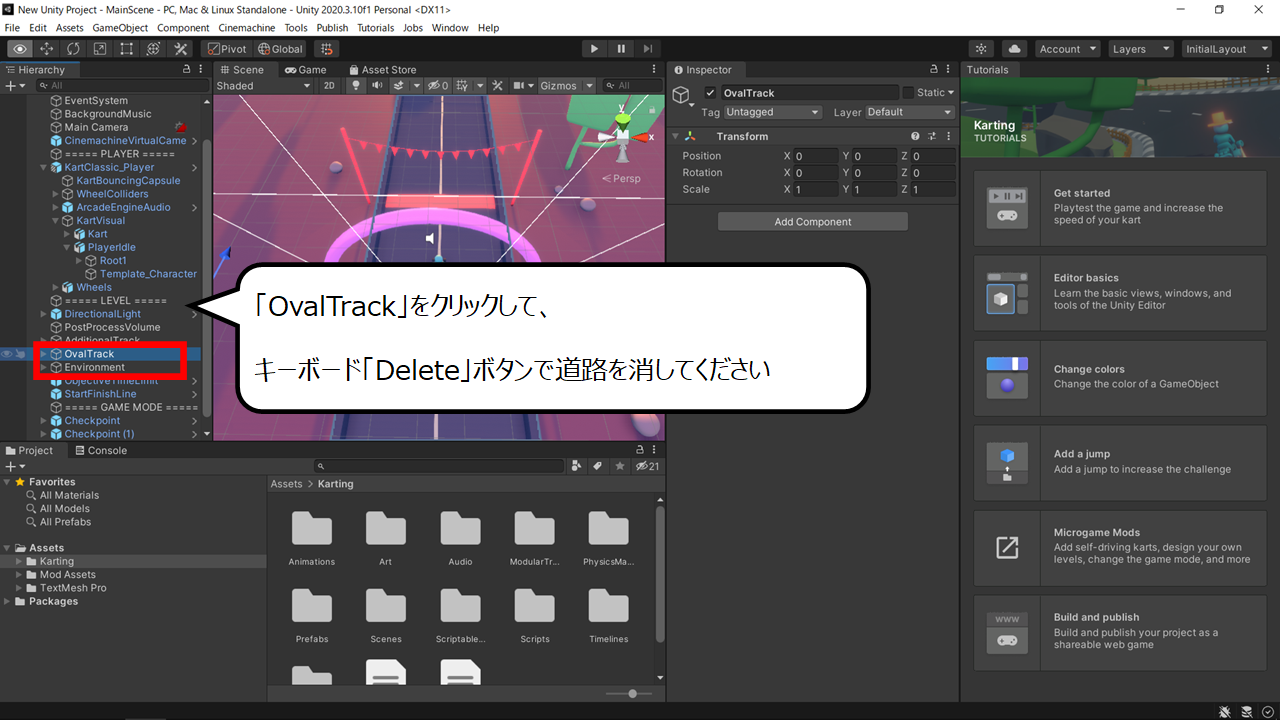This screenshot has width=1280, height=720.
Task: Open the GameObject menu
Action: [x=120, y=28]
